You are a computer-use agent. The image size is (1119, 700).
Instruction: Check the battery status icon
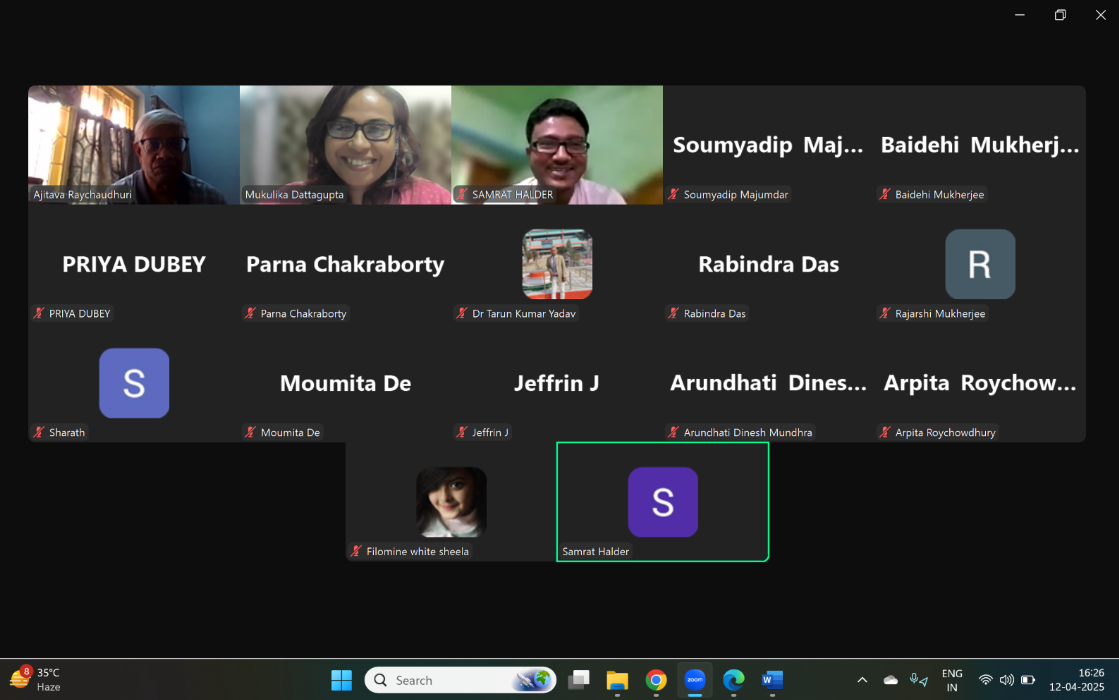tap(1028, 680)
